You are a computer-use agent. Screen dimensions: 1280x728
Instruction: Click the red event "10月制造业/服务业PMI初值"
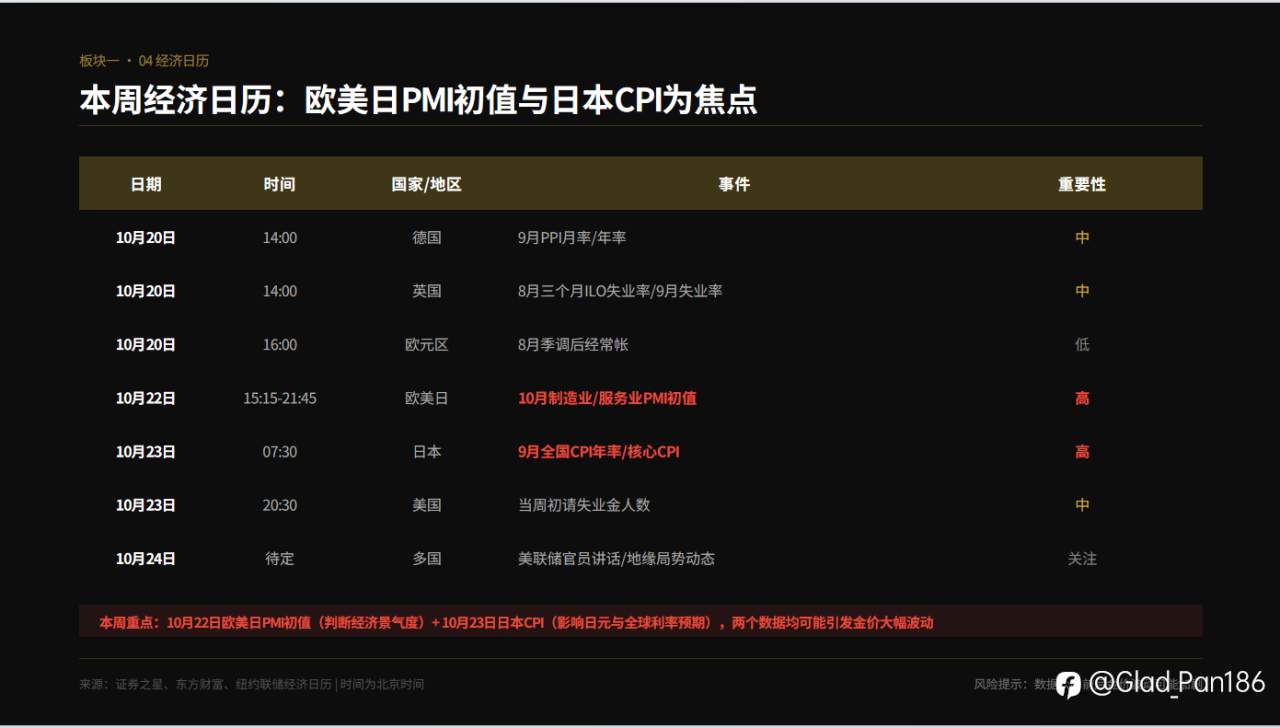[607, 398]
